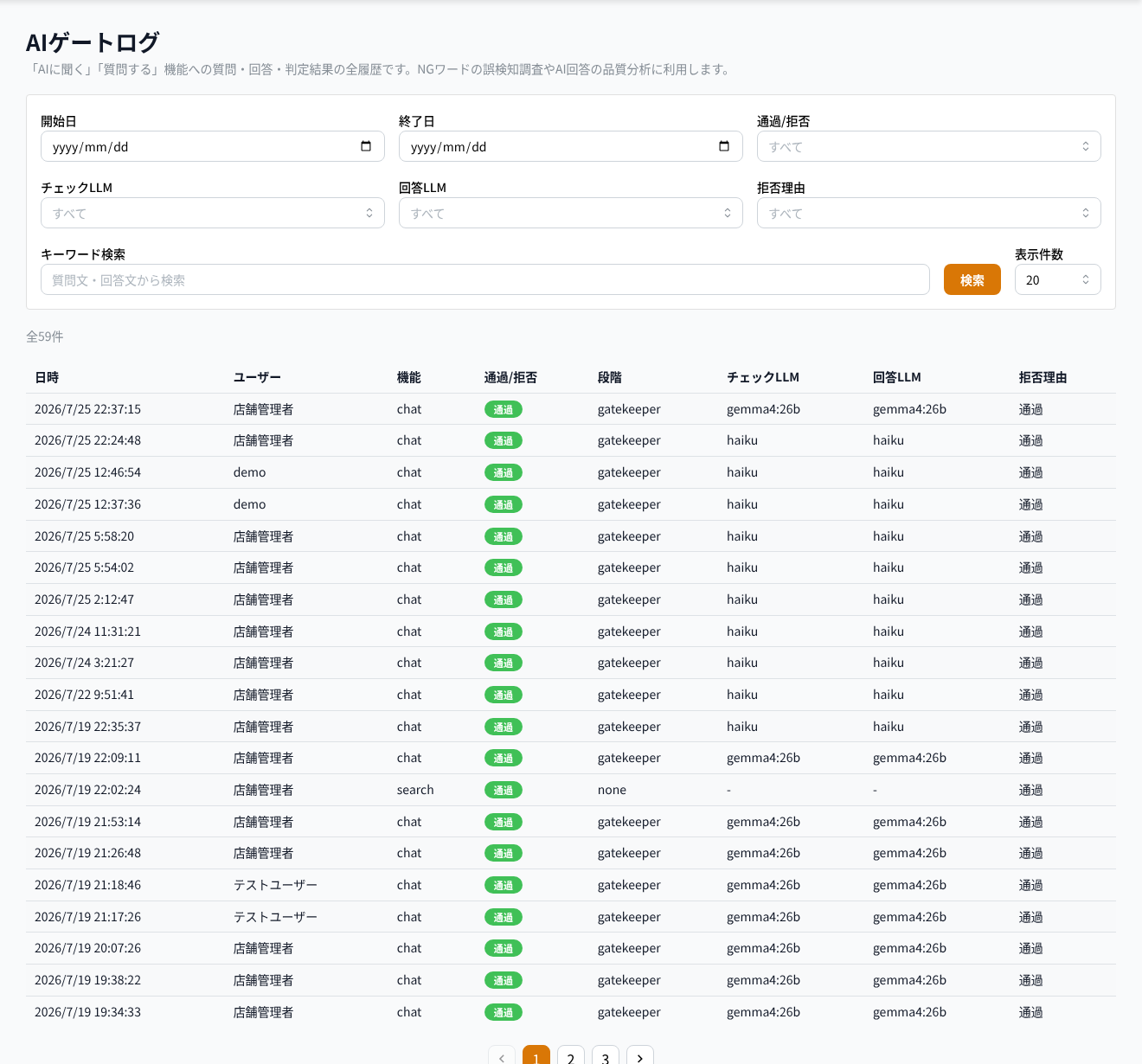Image resolution: width=1142 pixels, height=1064 pixels.
Task: Click テストユーザー in the 21:18:46 row
Action: pyautogui.click(x=275, y=885)
